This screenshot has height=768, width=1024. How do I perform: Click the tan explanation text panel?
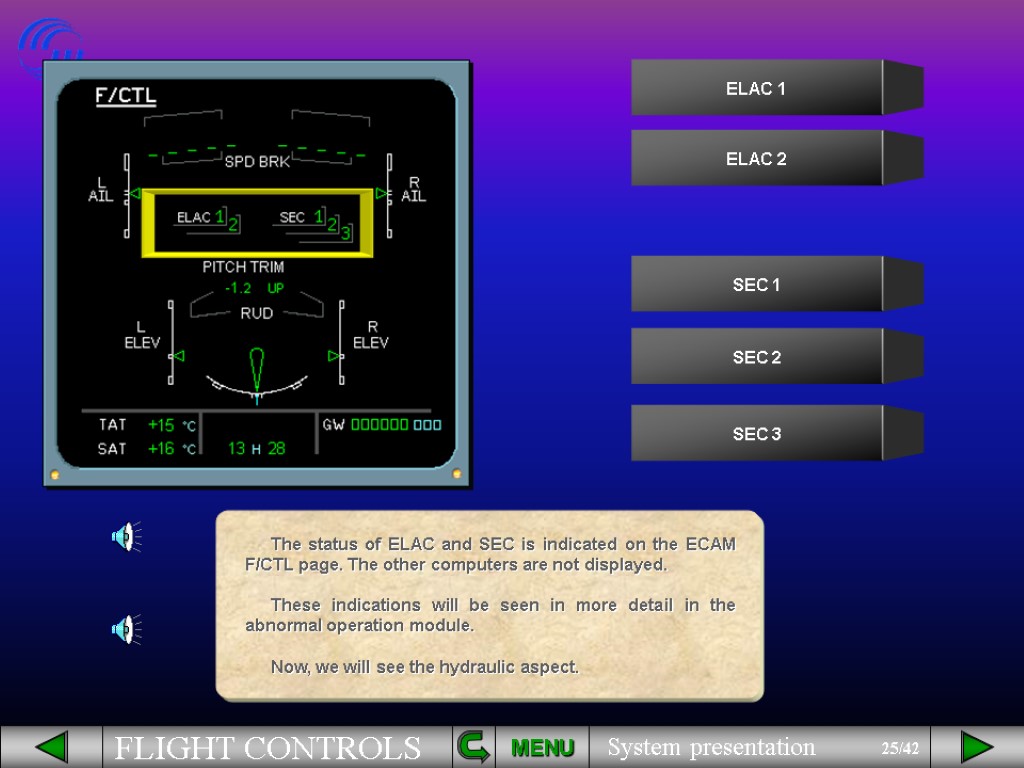pyautogui.click(x=488, y=605)
